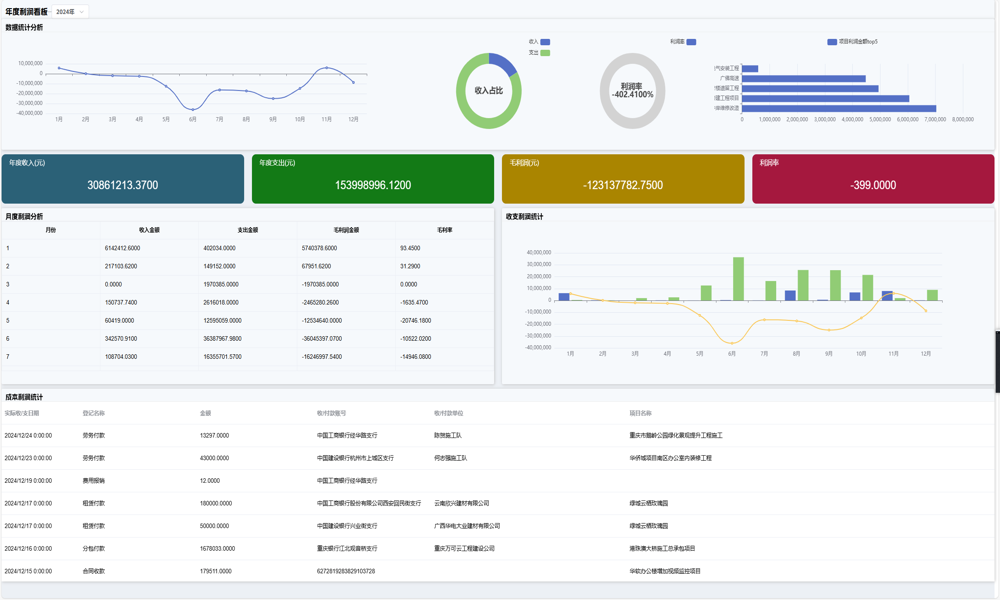Screen dimensions: 1000x600
Task: Open the 2024年 year dropdown
Action: 69,12
